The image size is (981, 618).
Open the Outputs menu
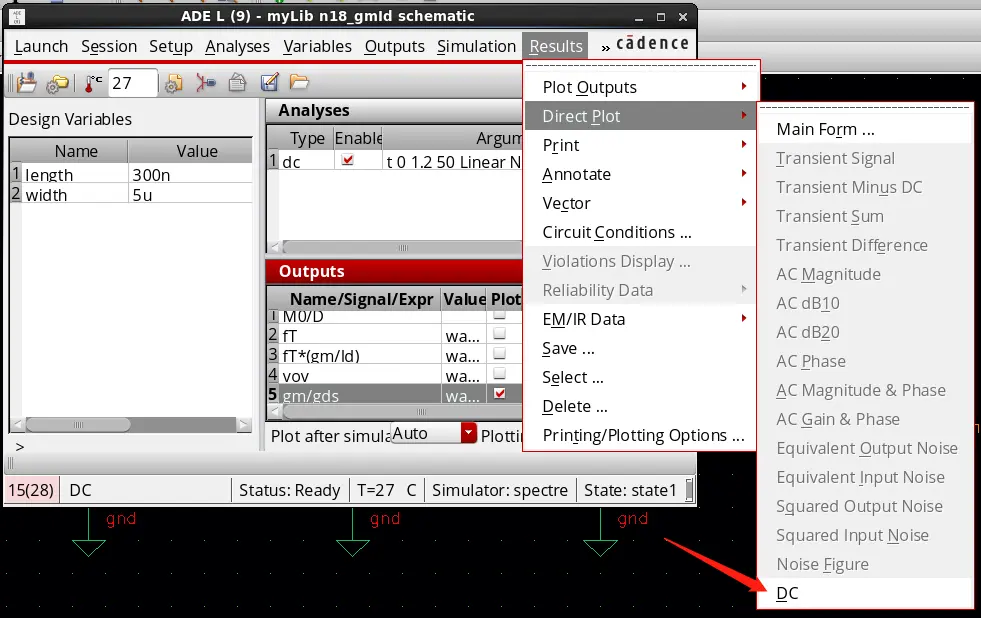[394, 46]
